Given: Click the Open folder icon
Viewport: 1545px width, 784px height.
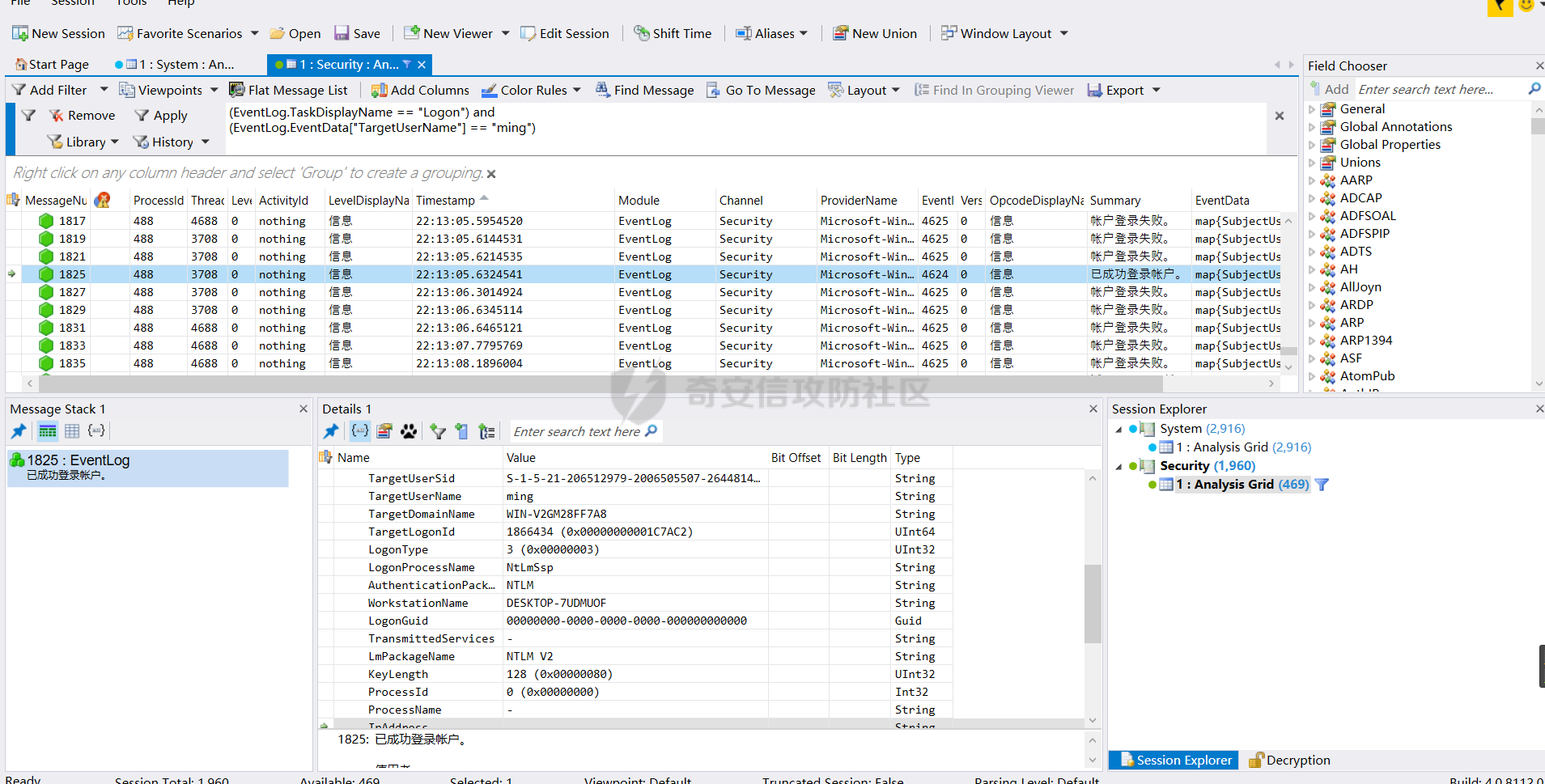Looking at the screenshot, I should [x=278, y=33].
